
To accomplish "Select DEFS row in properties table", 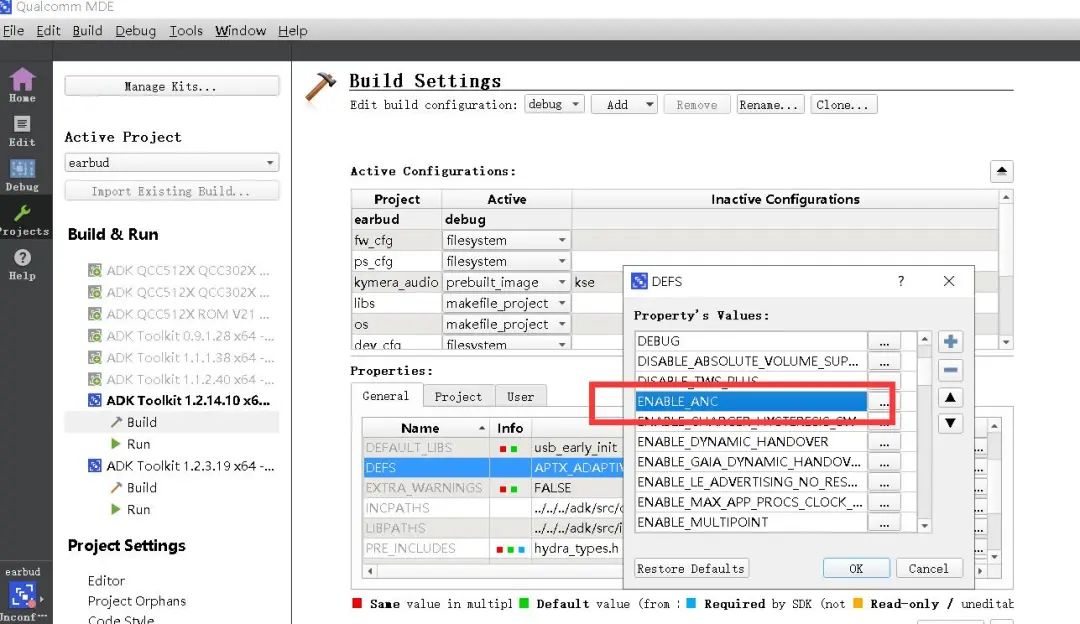I will [x=492, y=468].
